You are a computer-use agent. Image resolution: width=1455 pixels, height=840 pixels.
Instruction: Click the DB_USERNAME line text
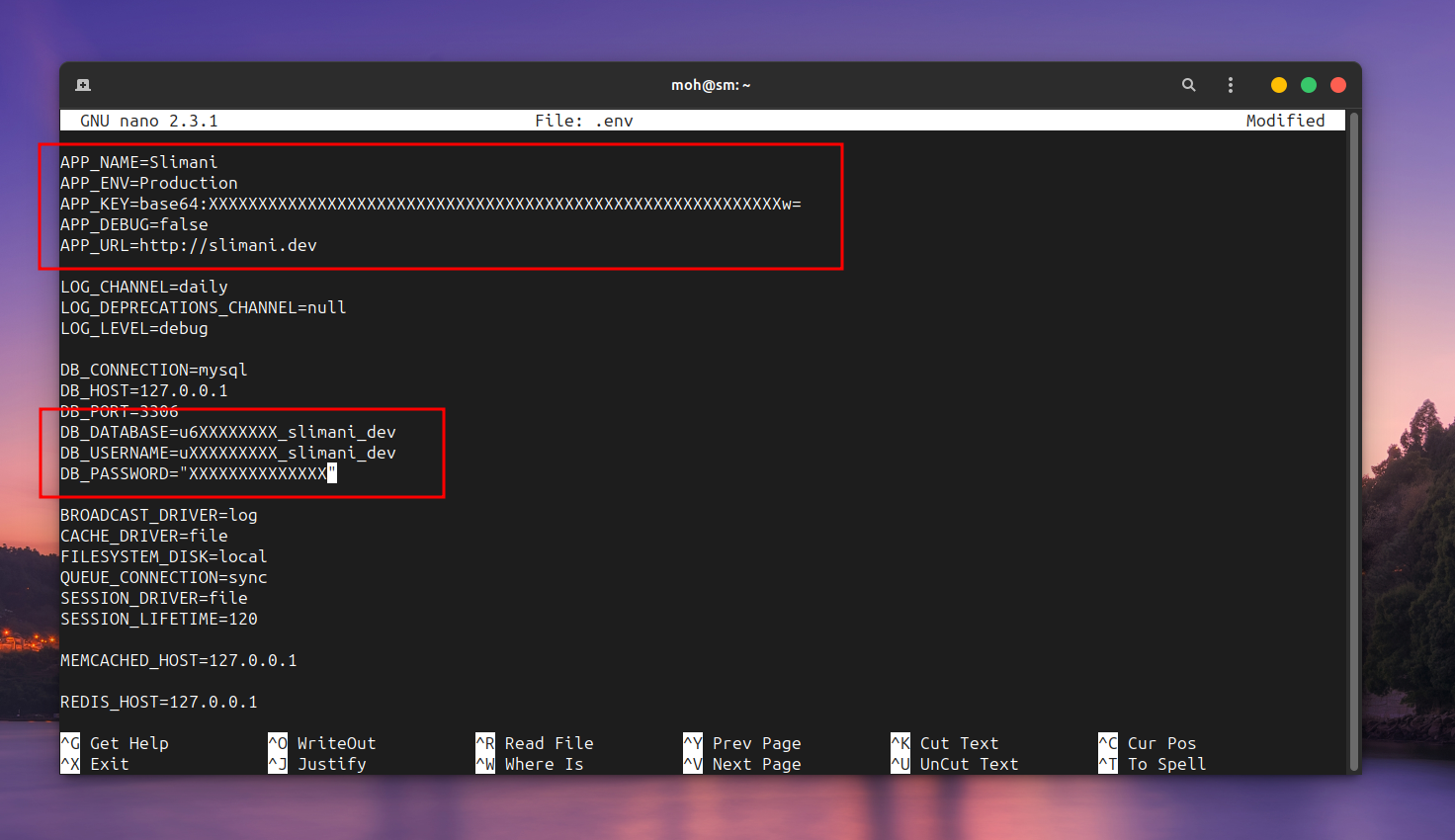click(x=227, y=453)
